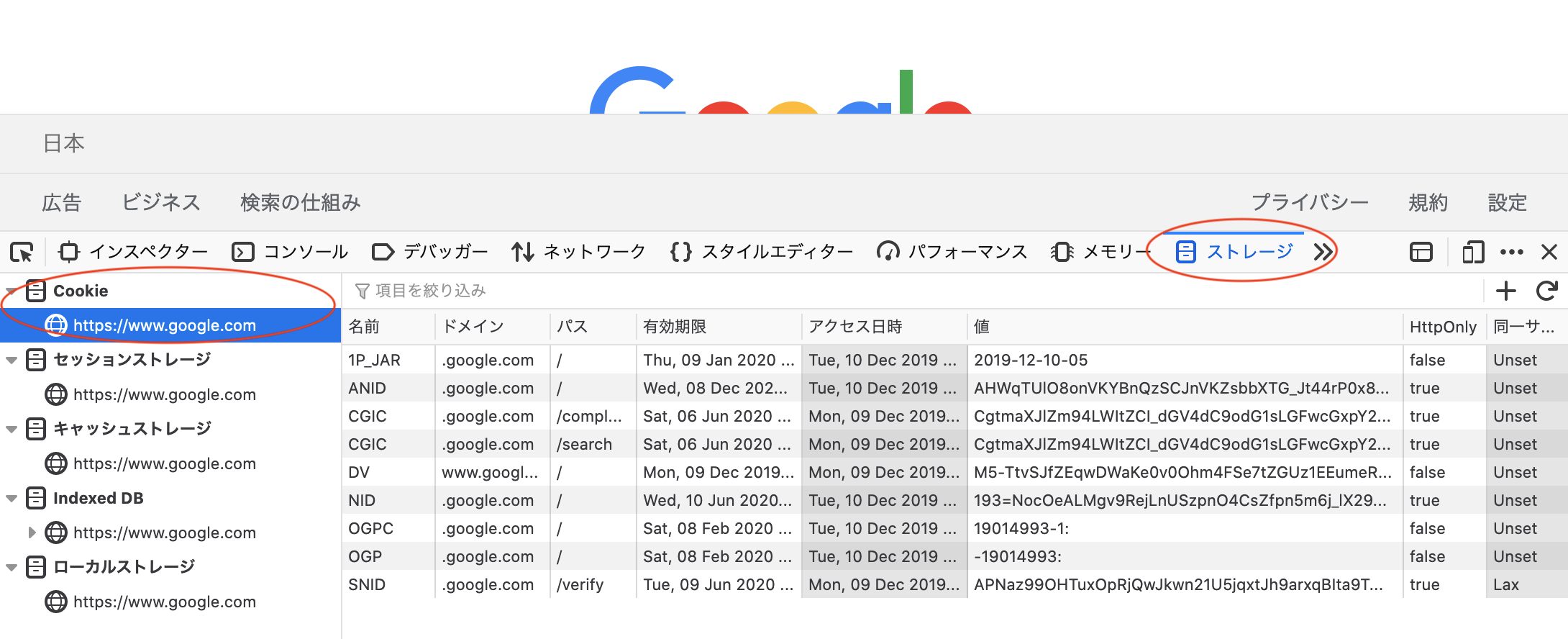Viewport: 1568px width, 639px height.
Task: Select the NID cookie row
Action: [954, 500]
